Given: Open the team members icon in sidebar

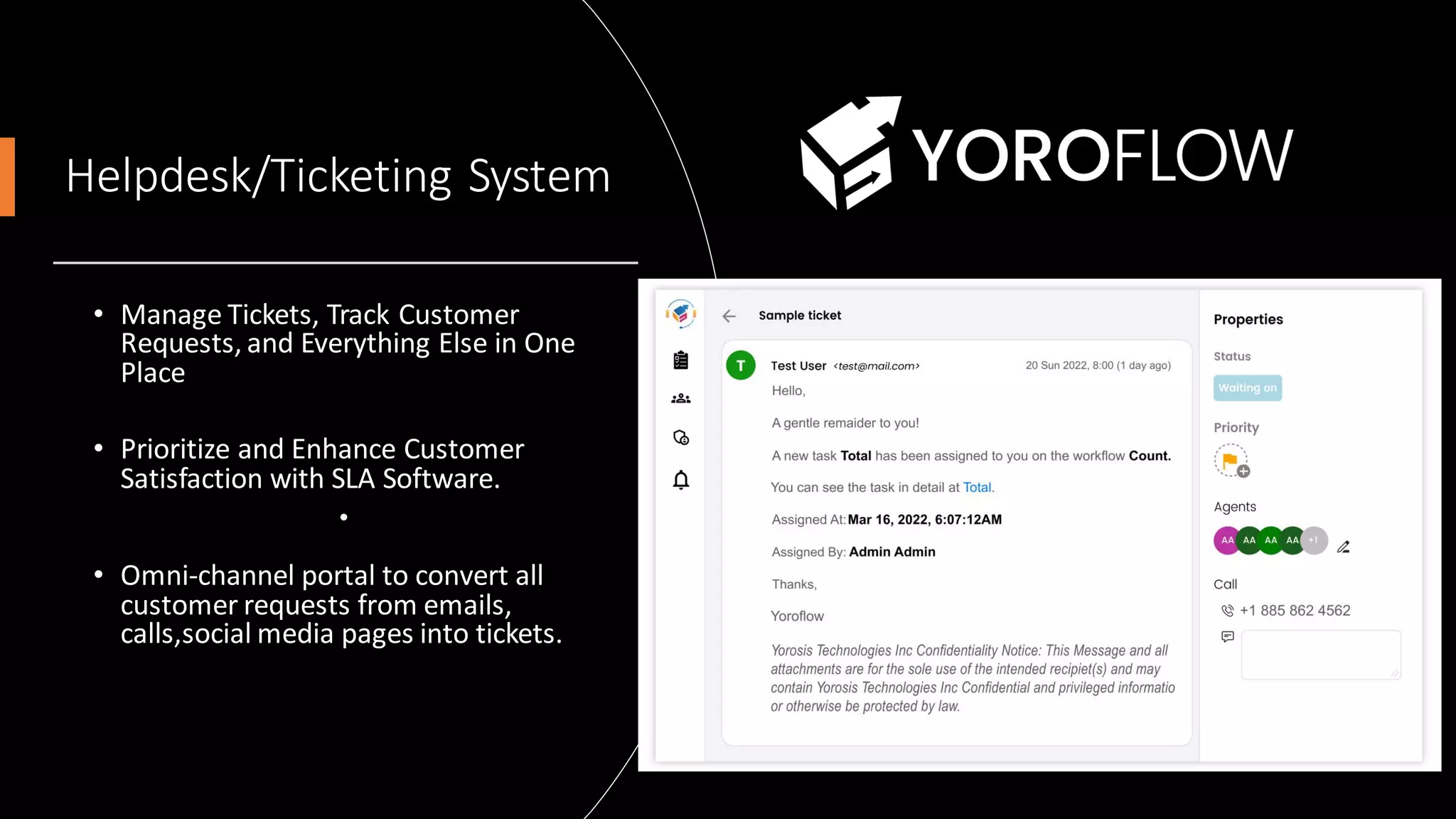Looking at the screenshot, I should [681, 399].
